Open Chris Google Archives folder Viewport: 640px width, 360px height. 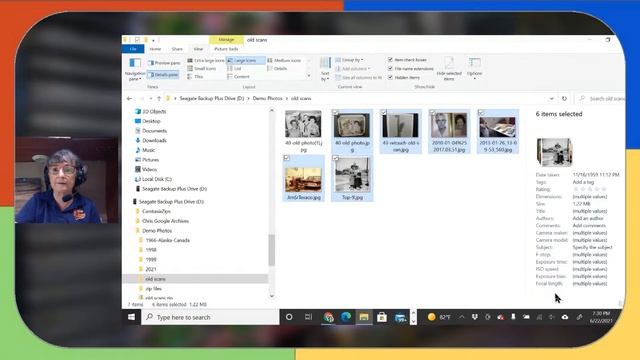(165, 221)
